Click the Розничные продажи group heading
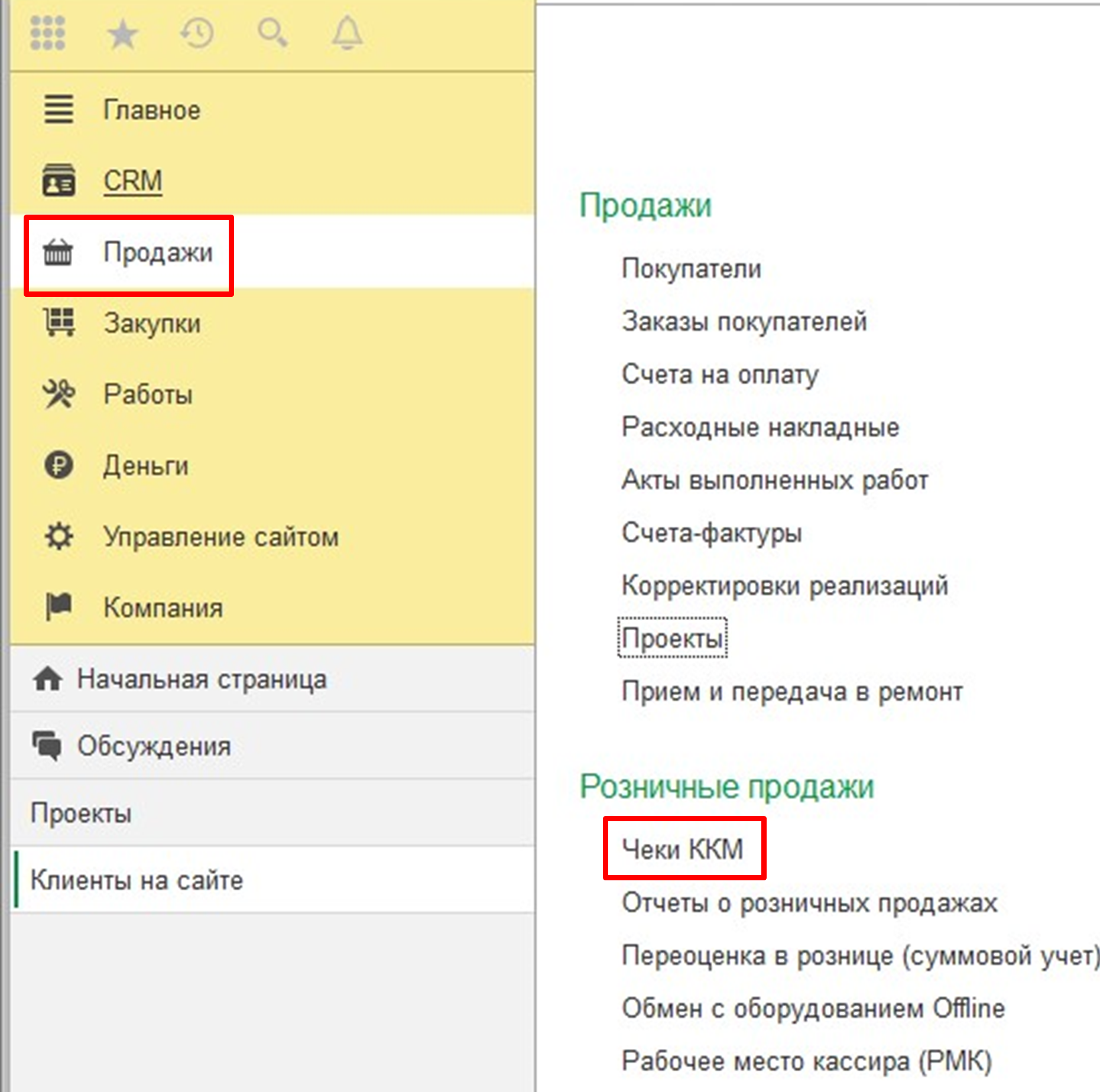1100x1092 pixels. [x=726, y=787]
